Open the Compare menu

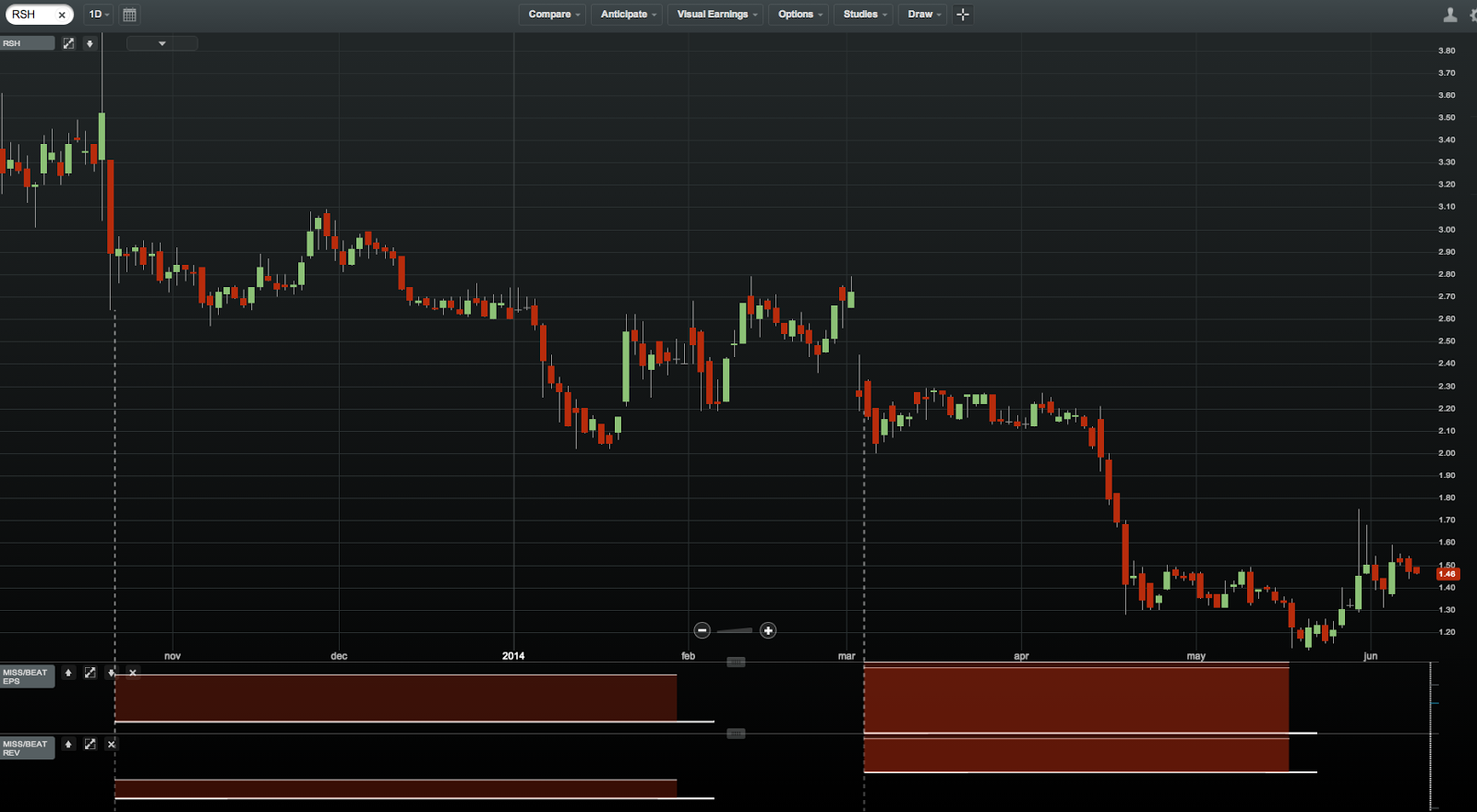pyautogui.click(x=554, y=15)
